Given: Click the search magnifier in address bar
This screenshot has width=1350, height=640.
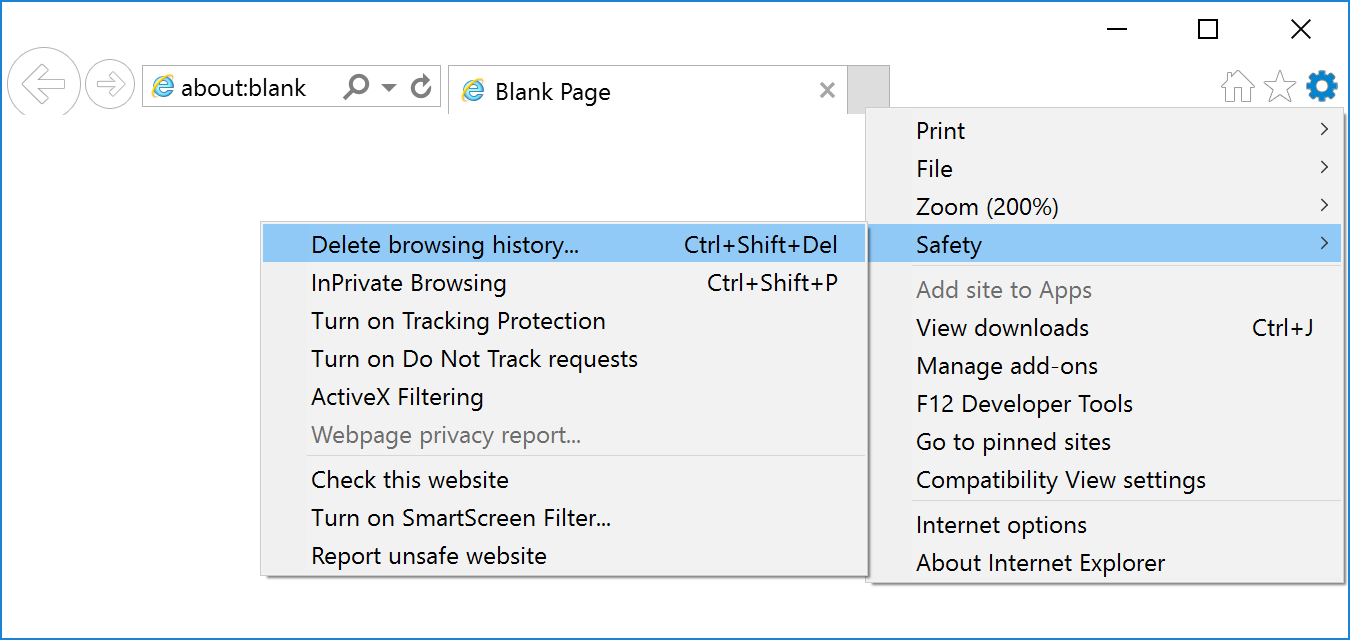Looking at the screenshot, I should 356,87.
